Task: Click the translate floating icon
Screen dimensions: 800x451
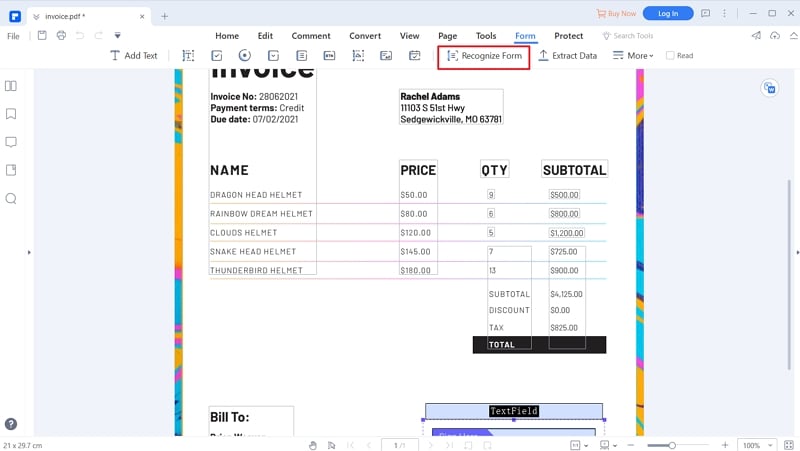Action: click(770, 88)
